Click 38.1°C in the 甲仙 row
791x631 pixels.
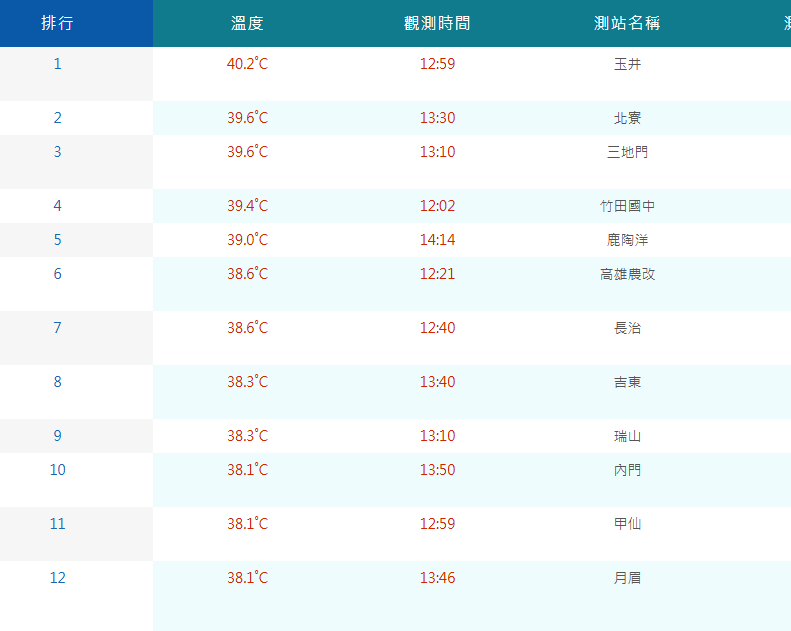pos(247,524)
